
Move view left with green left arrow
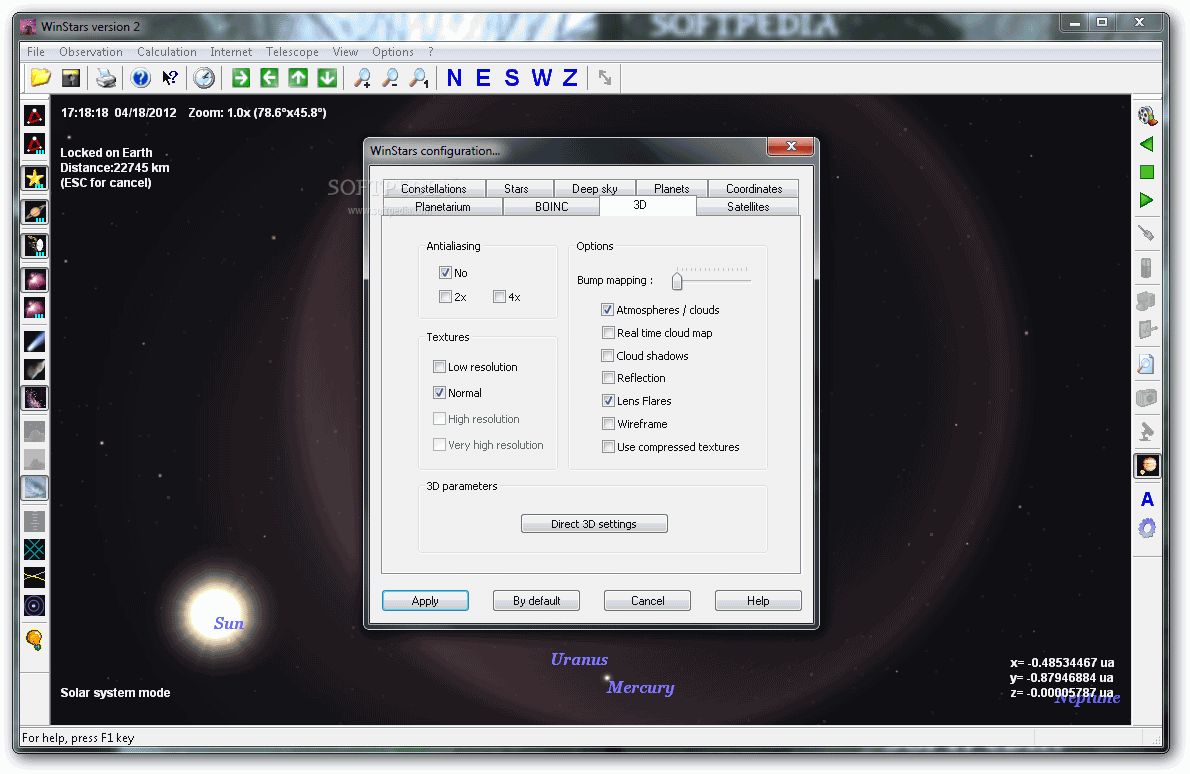[x=269, y=77]
